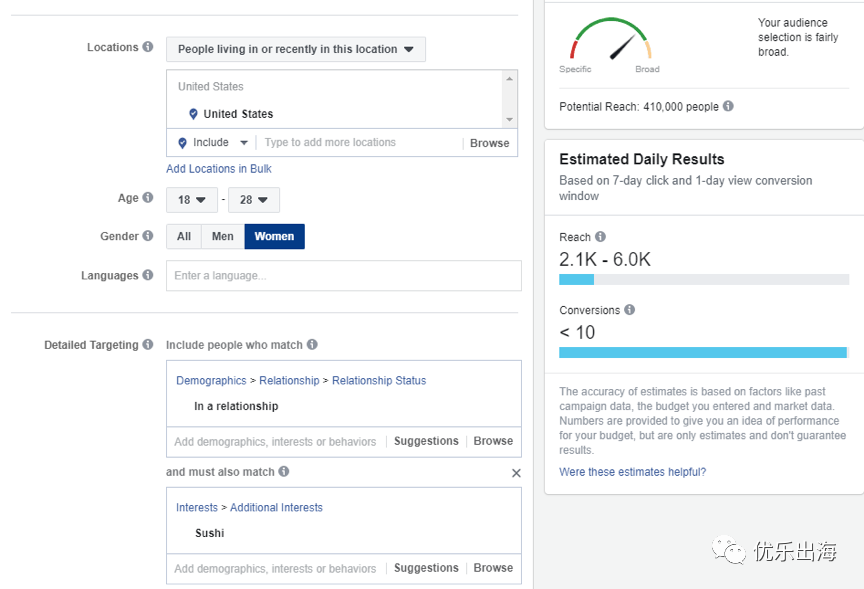Click the info icon next to Locations

pyautogui.click(x=148, y=47)
